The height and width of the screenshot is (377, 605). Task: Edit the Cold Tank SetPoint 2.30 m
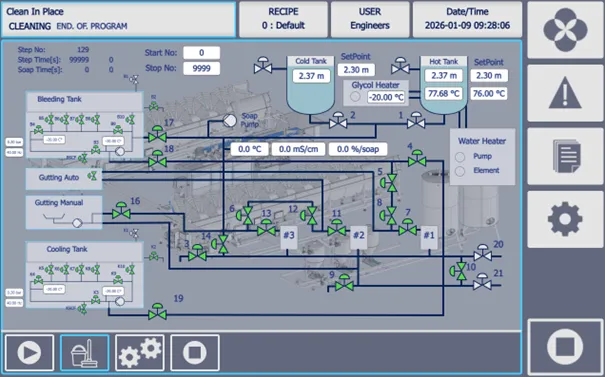pyautogui.click(x=356, y=70)
